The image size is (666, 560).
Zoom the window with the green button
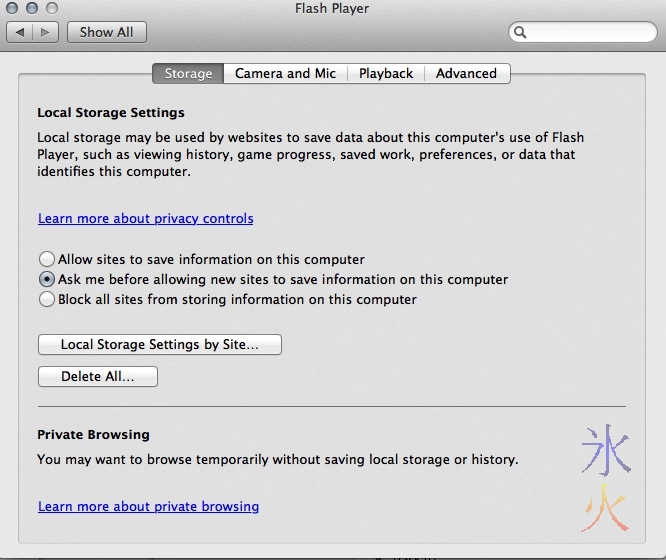[x=51, y=9]
